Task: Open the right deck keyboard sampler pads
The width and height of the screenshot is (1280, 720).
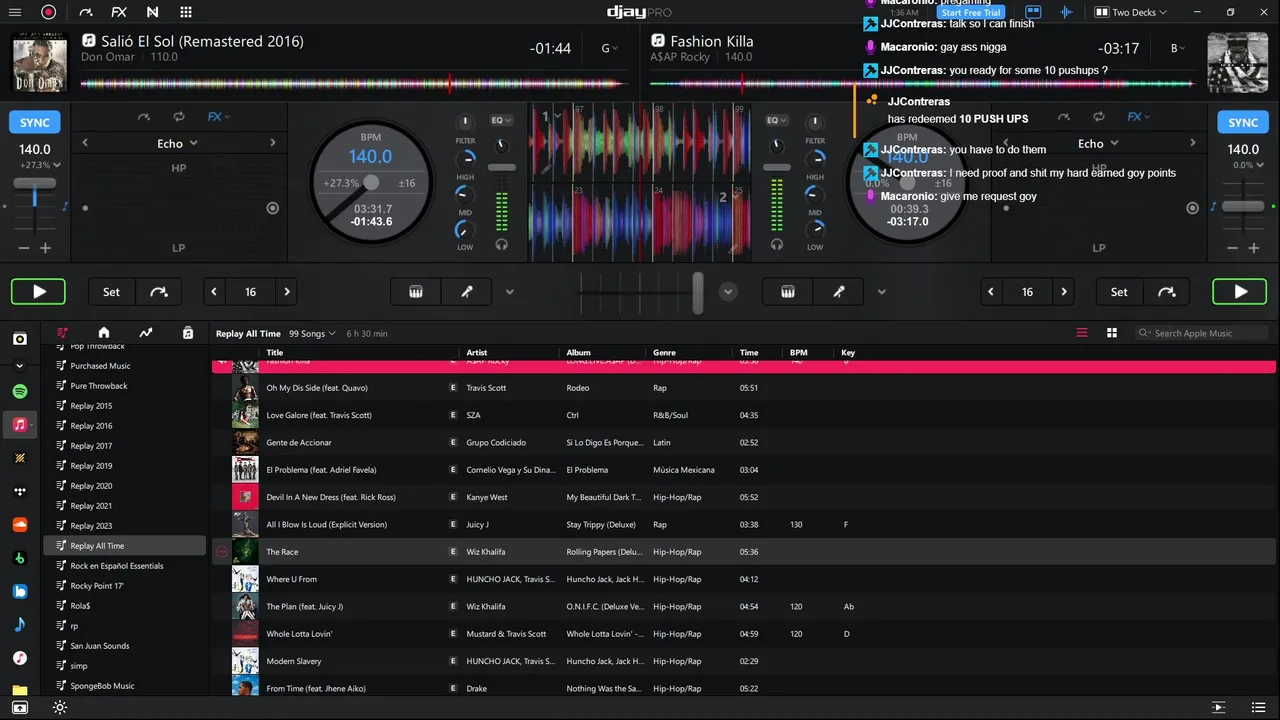Action: [x=788, y=292]
